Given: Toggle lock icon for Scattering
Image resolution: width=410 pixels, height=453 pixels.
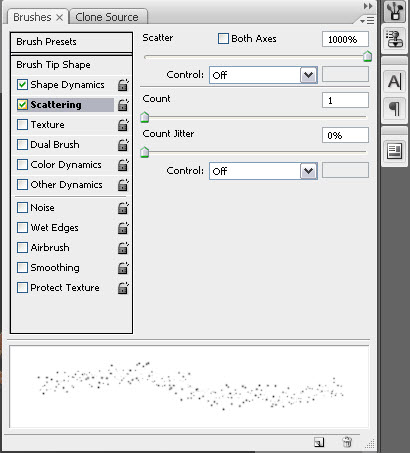Looking at the screenshot, I should tap(123, 105).
